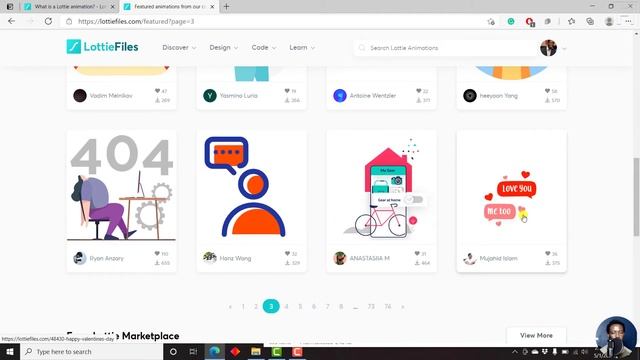Open user account dropdown arrow beside avatar
Viewport: 640px width, 360px height.
coord(564,49)
